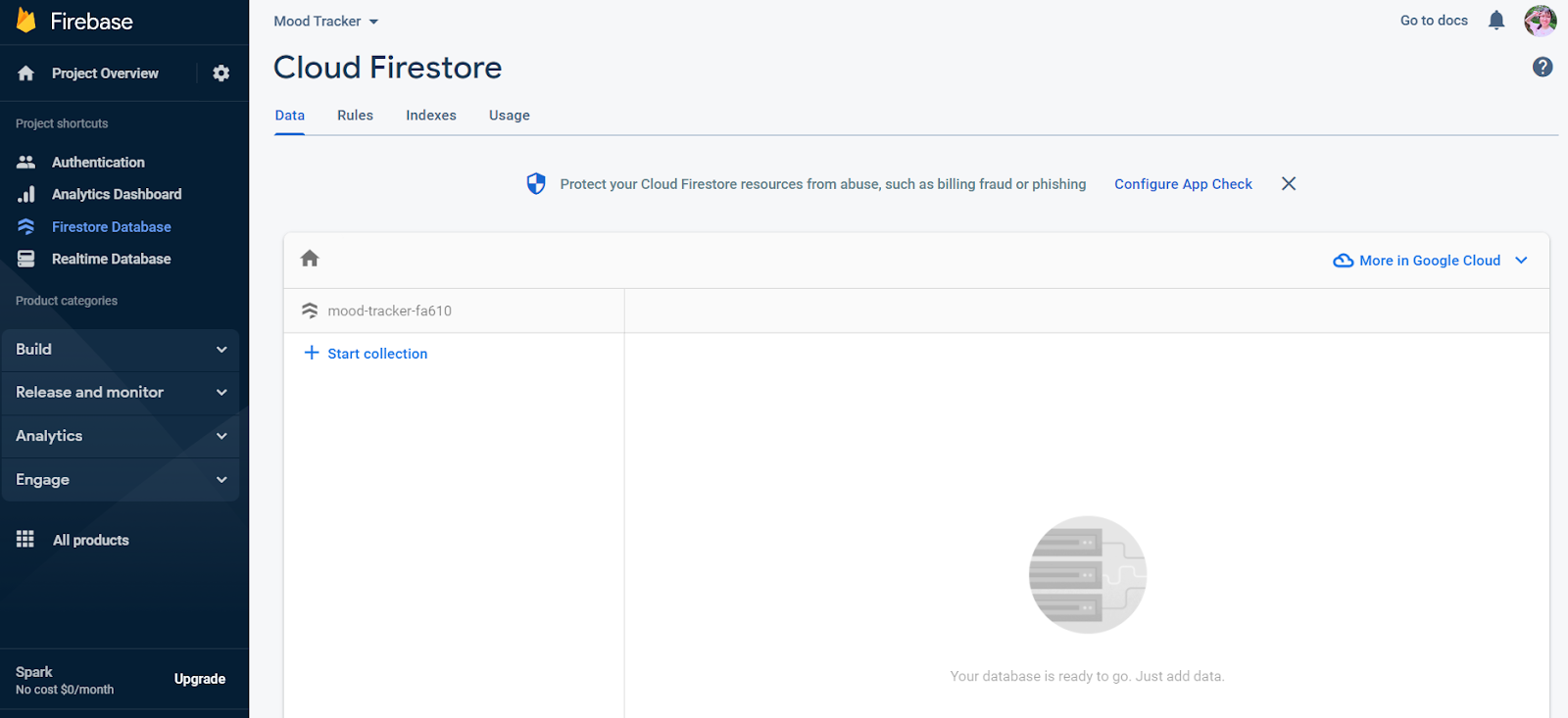Click the Firebase flame logo

[26, 21]
